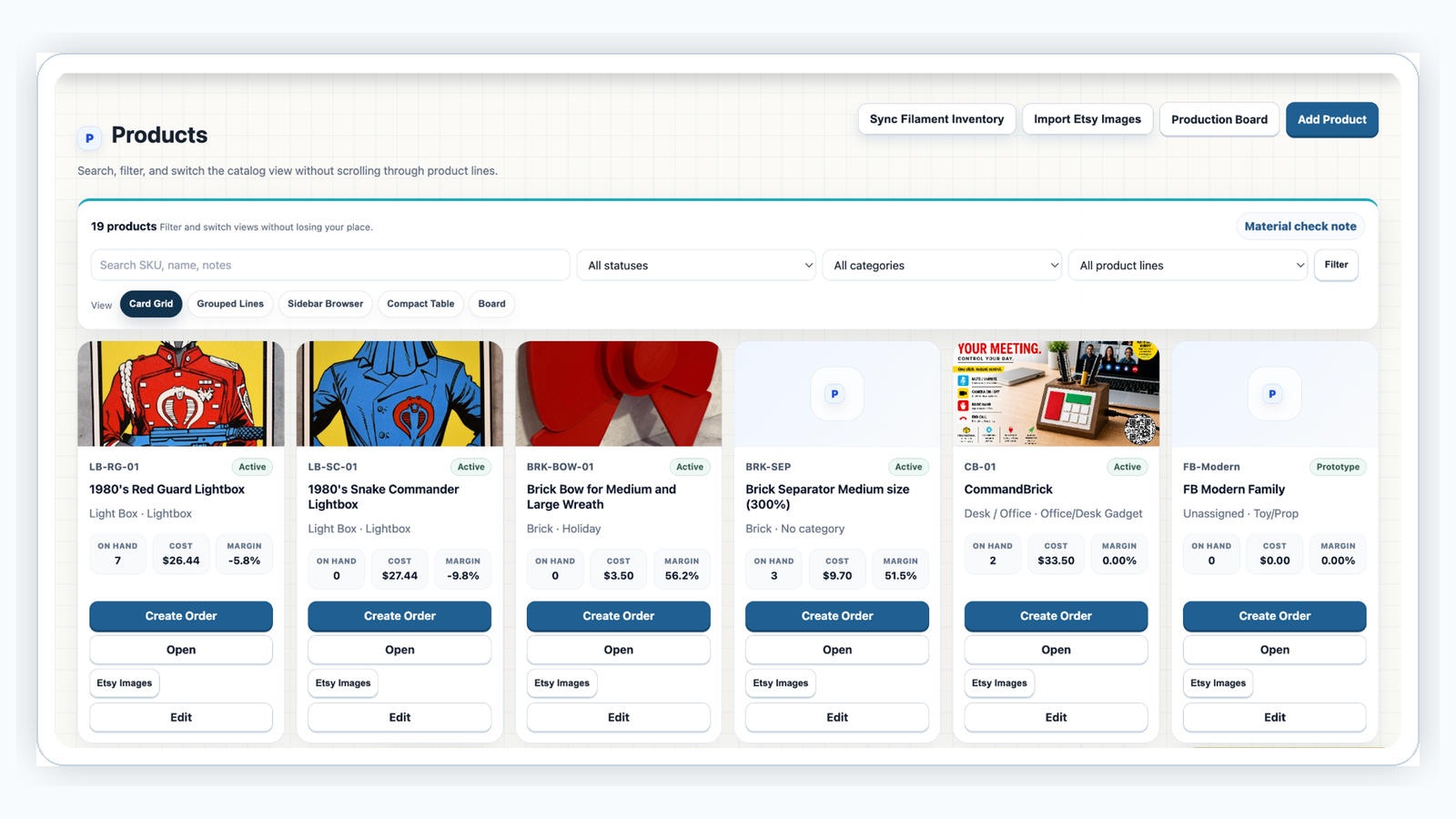This screenshot has width=1456, height=819.
Task: Click the $27.44 cost on LB-SC-01
Action: pyautogui.click(x=399, y=576)
